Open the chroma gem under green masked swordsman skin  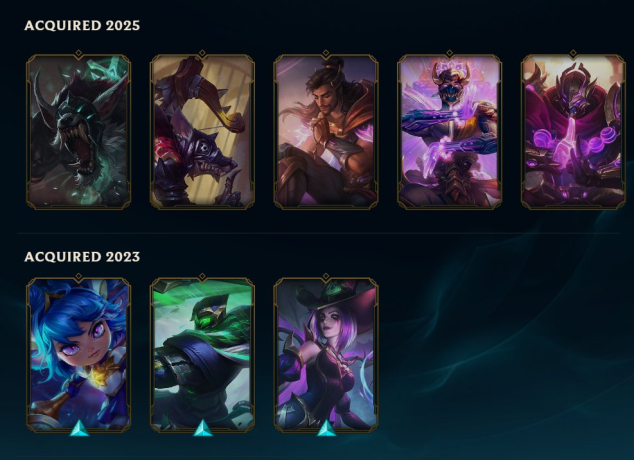203,428
